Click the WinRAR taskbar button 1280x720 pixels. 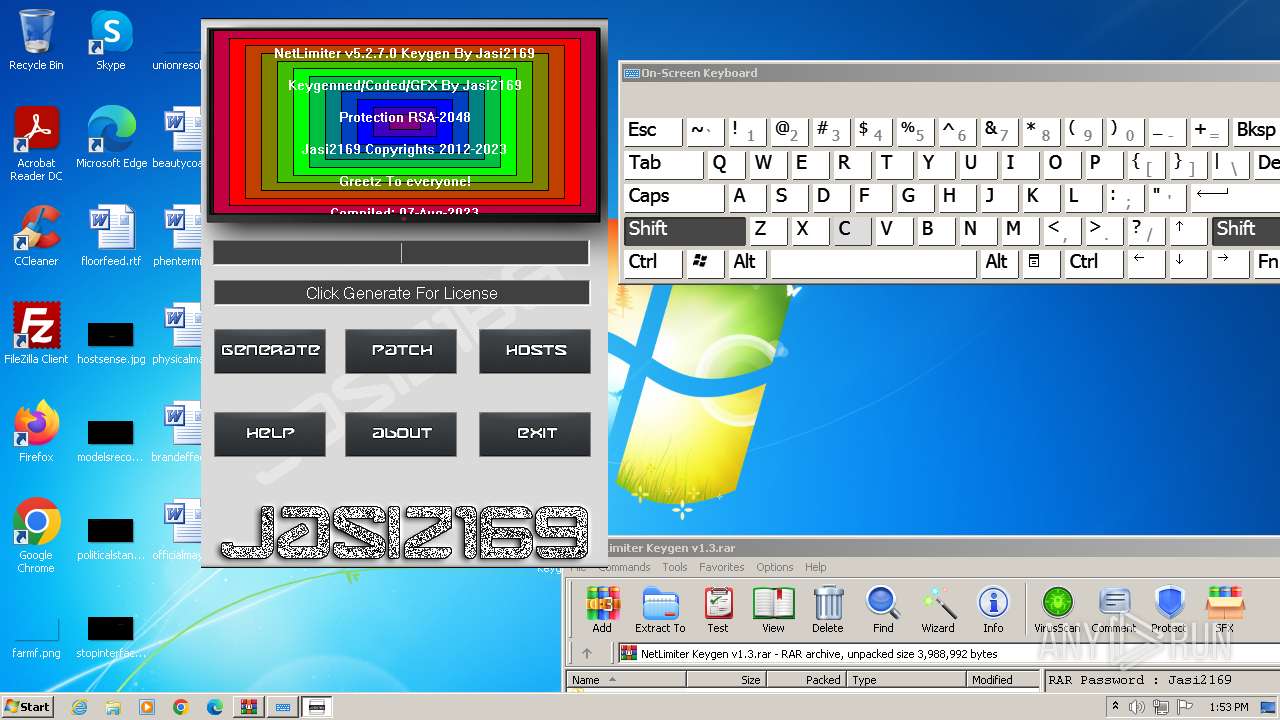click(249, 707)
